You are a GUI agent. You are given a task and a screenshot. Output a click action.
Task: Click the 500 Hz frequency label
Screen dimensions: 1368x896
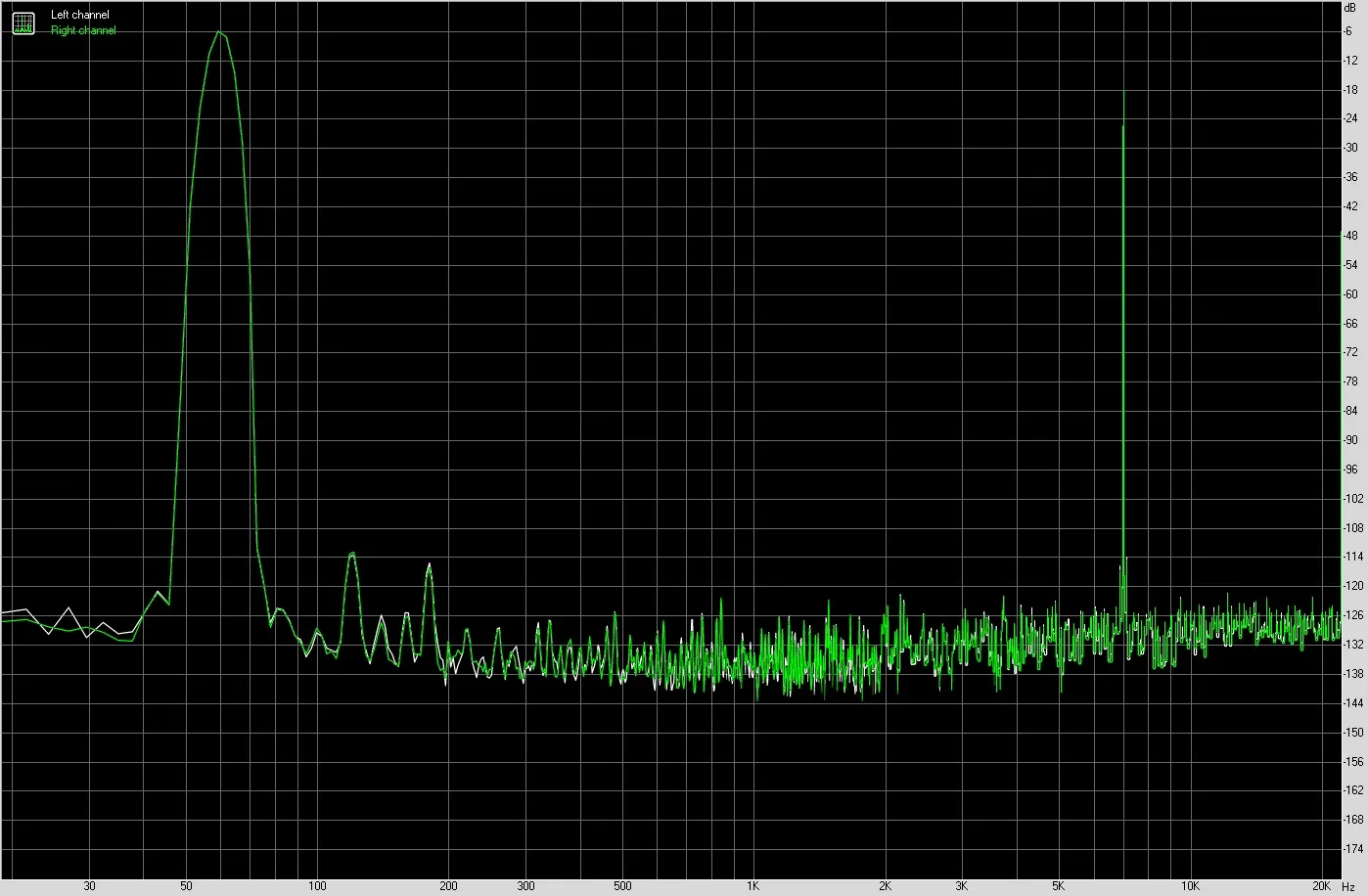(x=622, y=886)
